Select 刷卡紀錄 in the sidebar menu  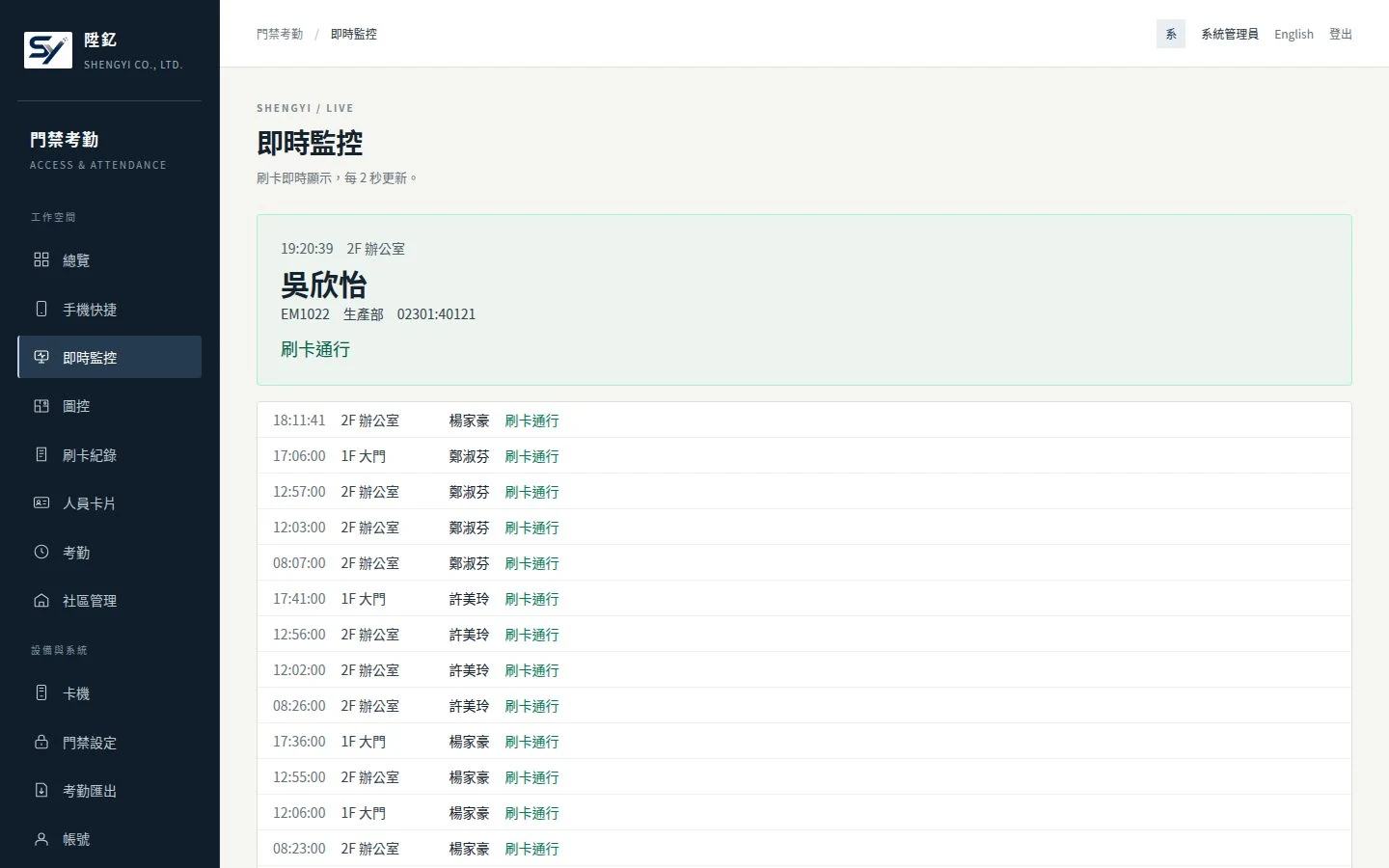tap(110, 454)
